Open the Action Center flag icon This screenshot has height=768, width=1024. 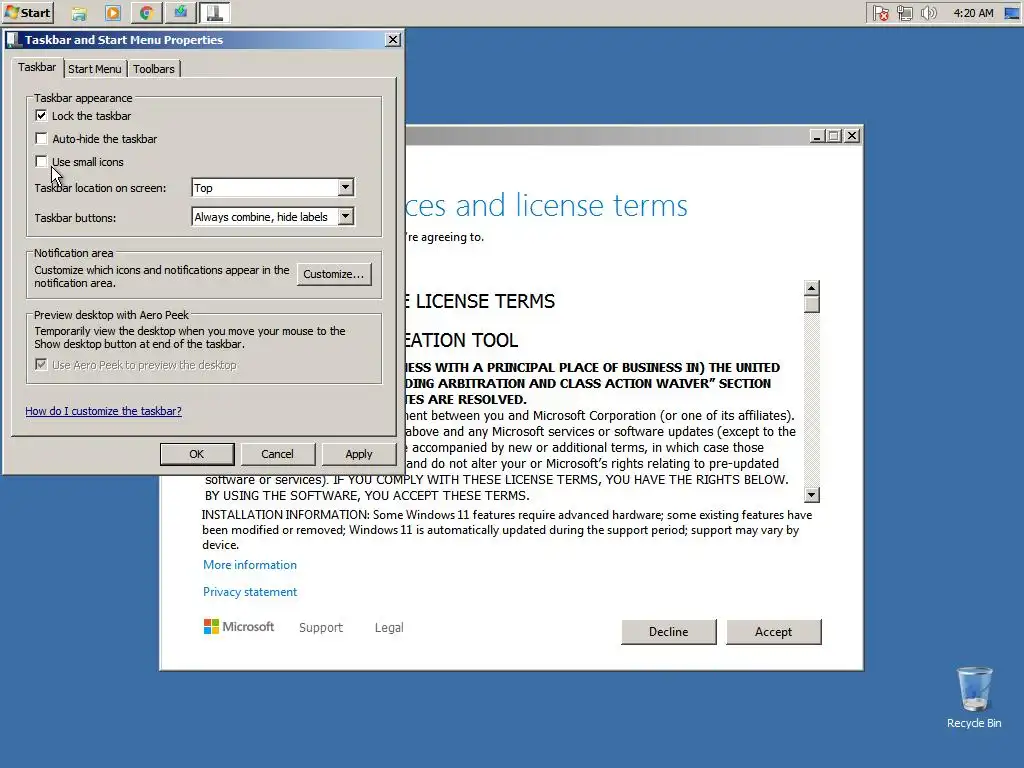880,13
